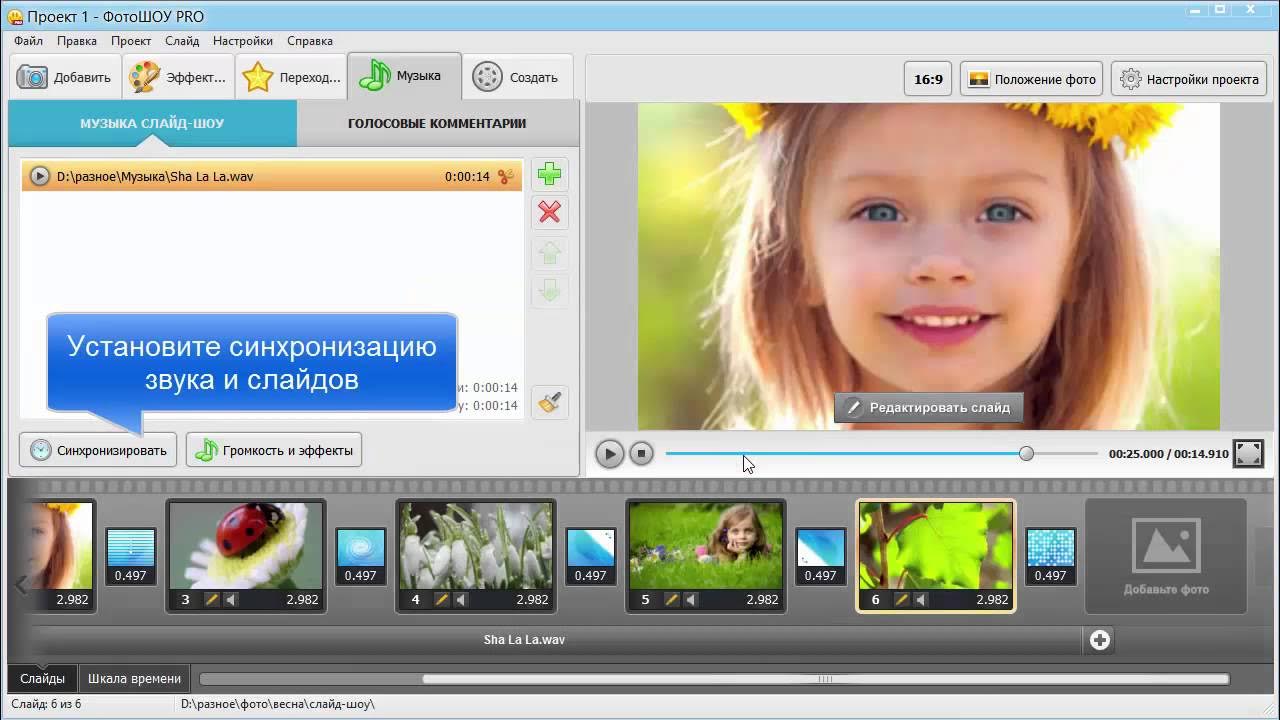Open the Проект menu

click(131, 41)
